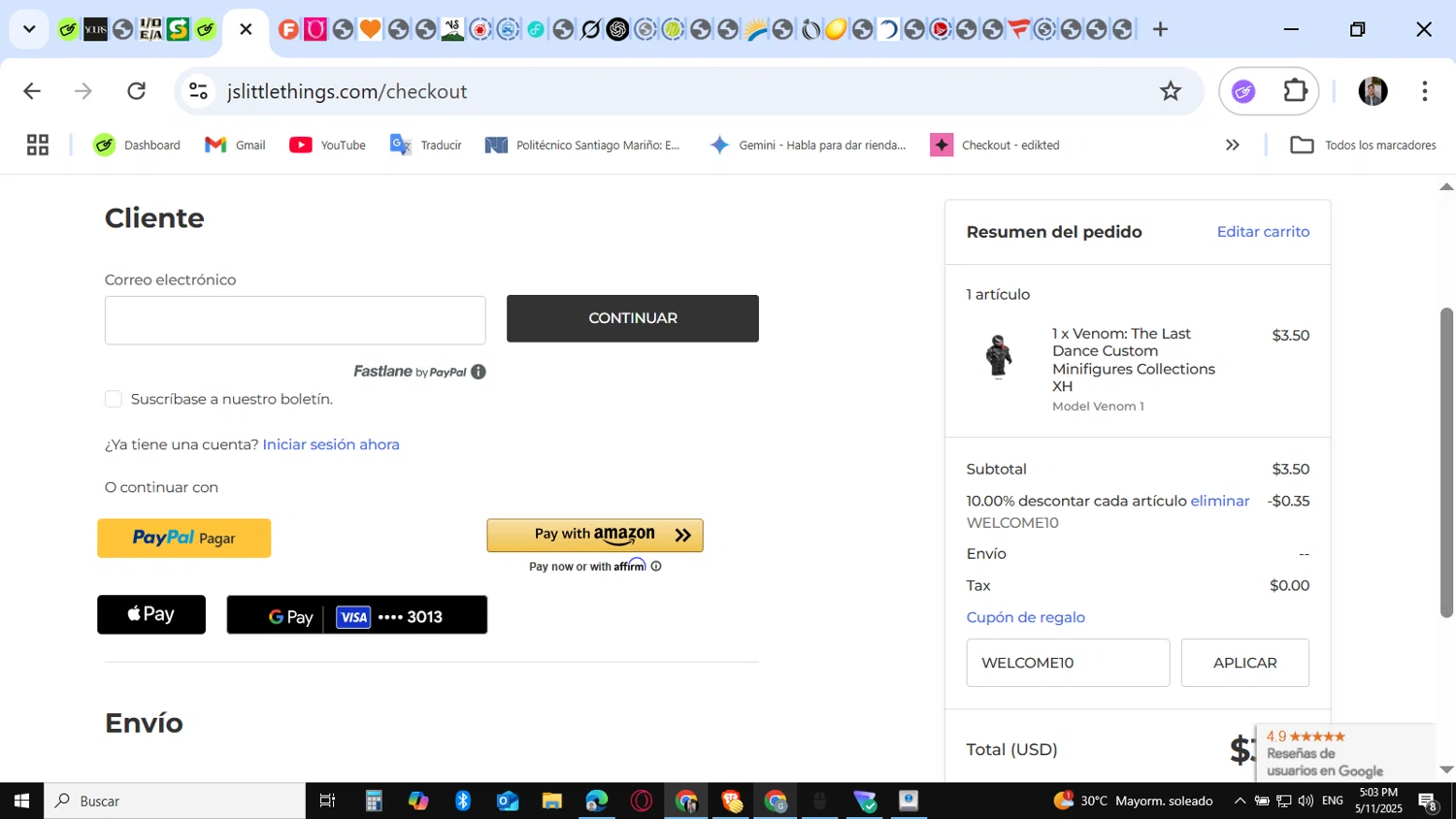Switch to the green S tab
The image size is (1456, 819).
(178, 29)
